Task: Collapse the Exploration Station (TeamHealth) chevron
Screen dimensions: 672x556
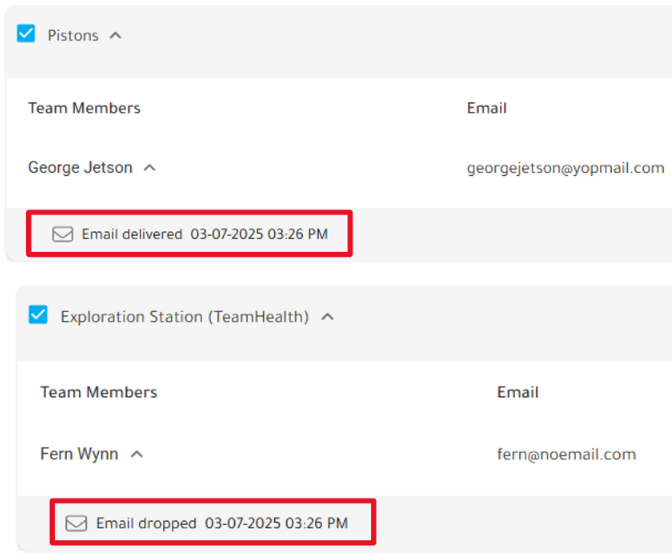Action: (327, 317)
